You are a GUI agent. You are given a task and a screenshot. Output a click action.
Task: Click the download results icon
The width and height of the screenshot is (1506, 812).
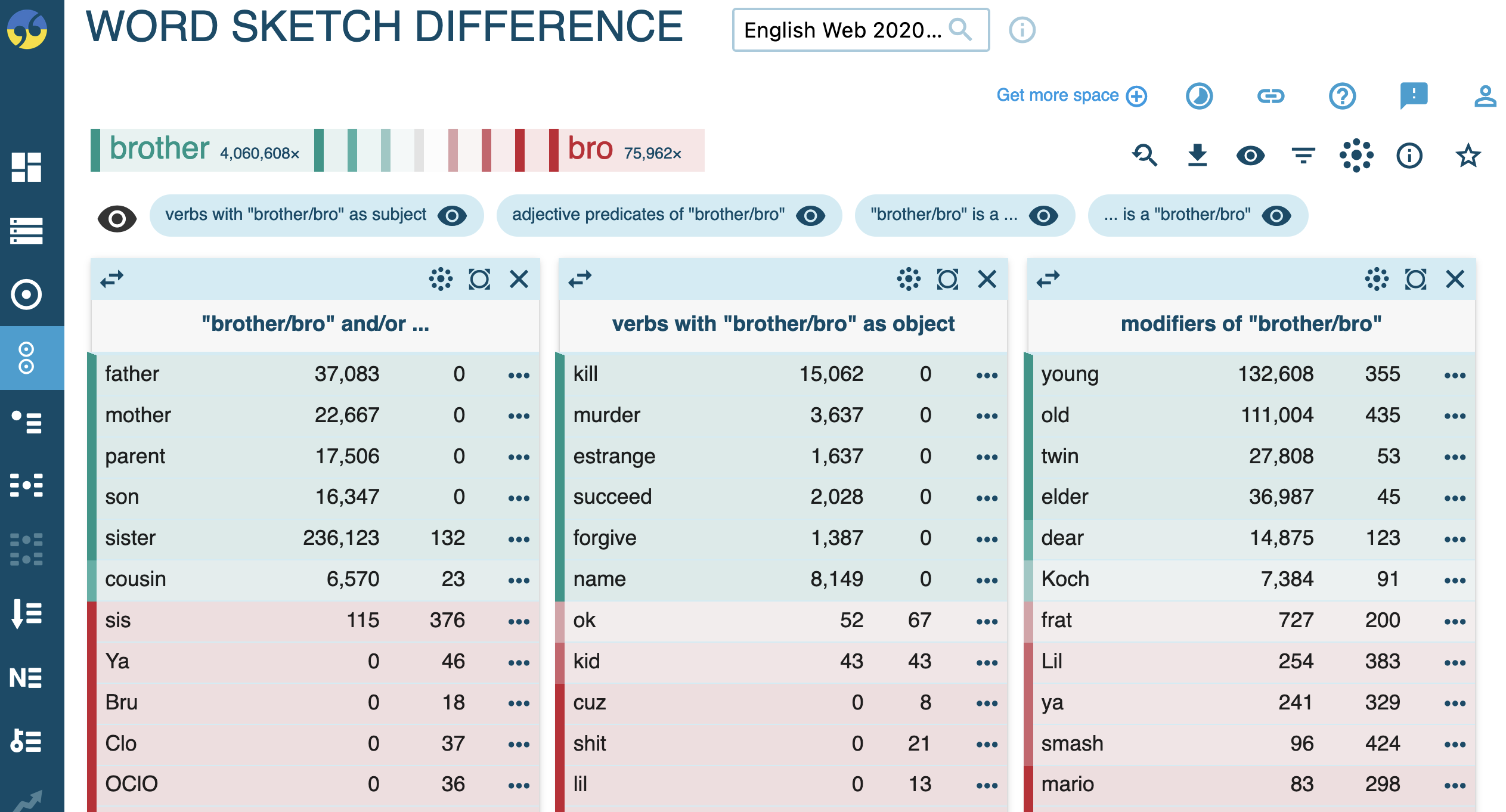pyautogui.click(x=1197, y=156)
